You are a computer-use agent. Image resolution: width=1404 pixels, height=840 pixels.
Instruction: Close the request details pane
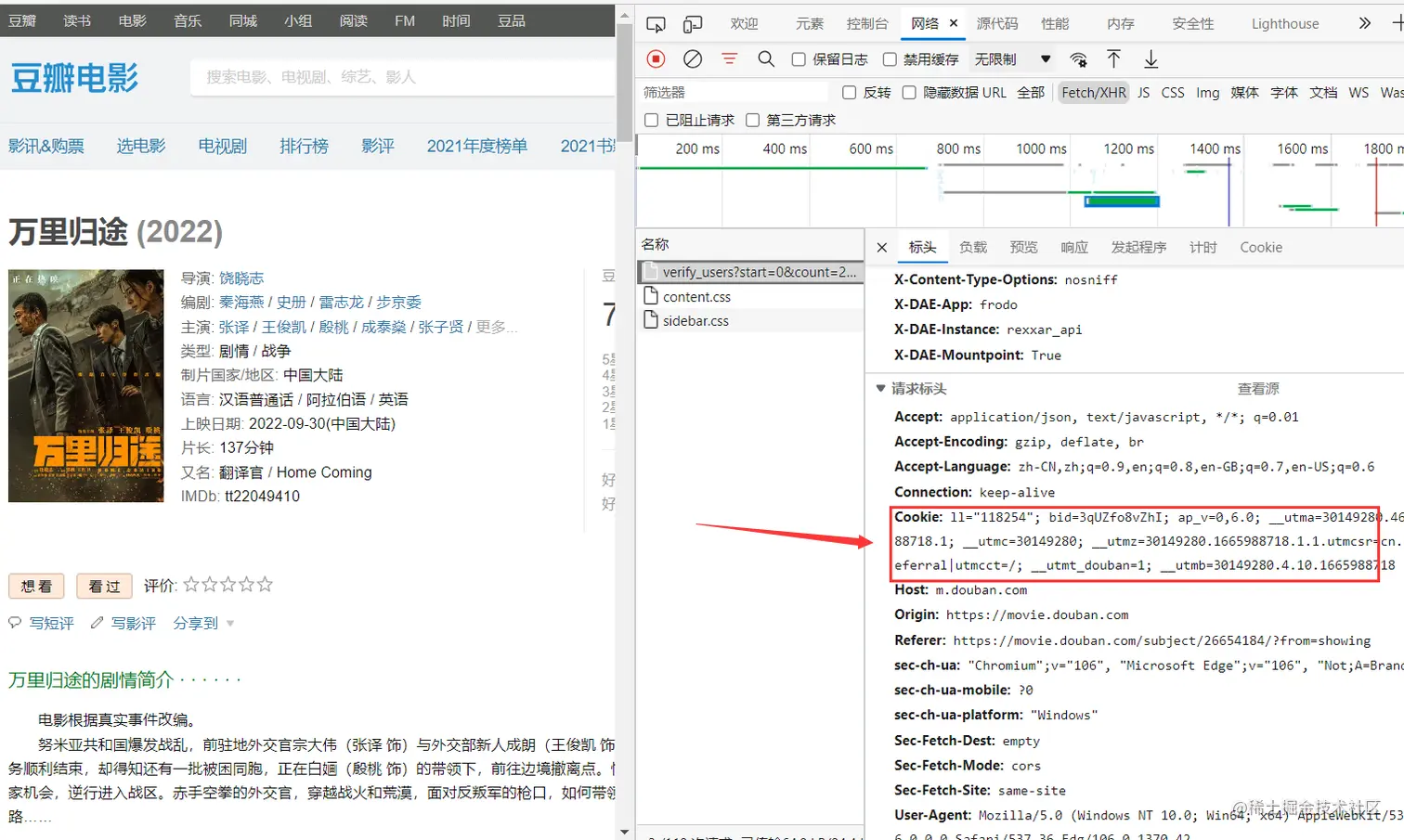882,248
